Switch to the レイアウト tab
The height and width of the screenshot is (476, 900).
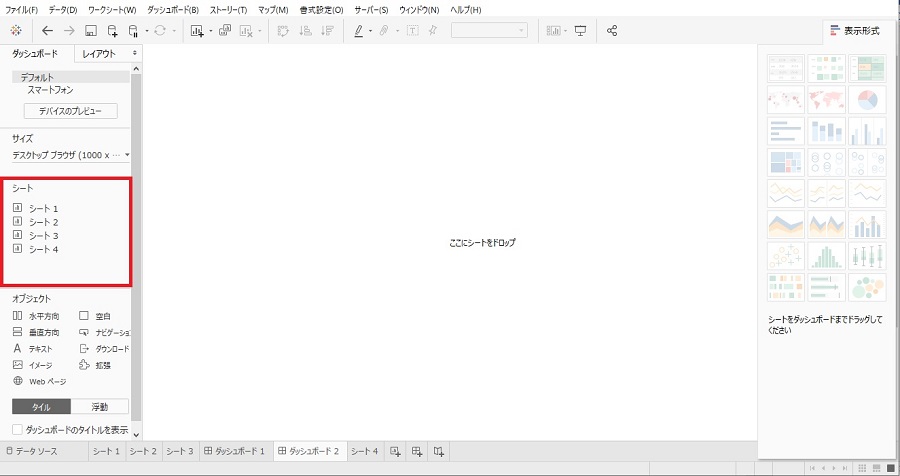(99, 54)
